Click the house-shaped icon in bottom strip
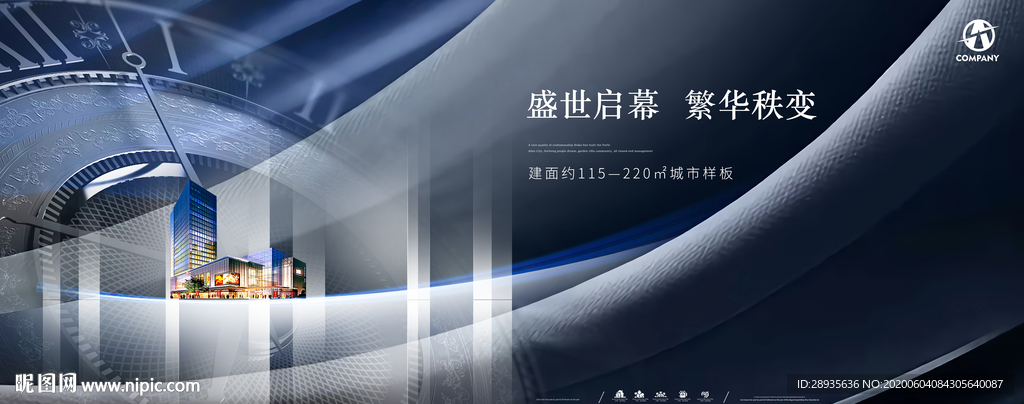 (x=620, y=394)
